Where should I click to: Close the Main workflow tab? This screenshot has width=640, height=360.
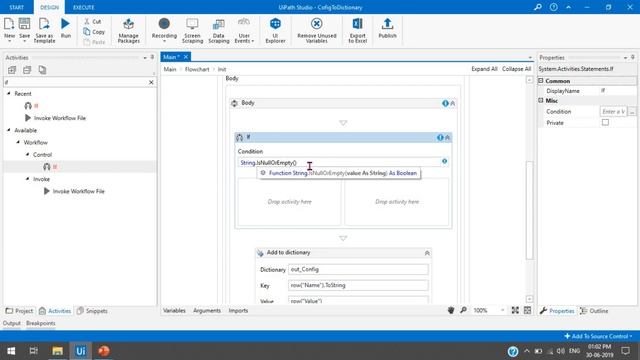tap(186, 57)
